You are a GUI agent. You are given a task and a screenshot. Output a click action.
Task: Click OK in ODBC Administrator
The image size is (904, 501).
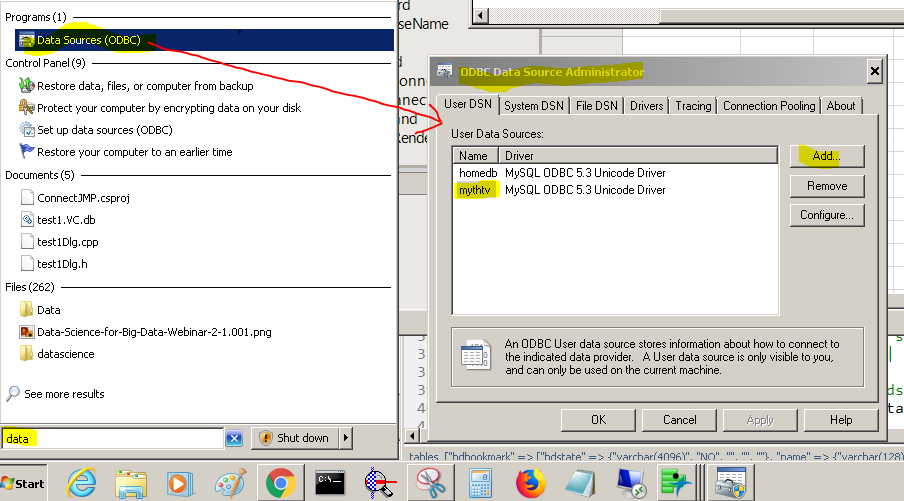click(x=598, y=420)
